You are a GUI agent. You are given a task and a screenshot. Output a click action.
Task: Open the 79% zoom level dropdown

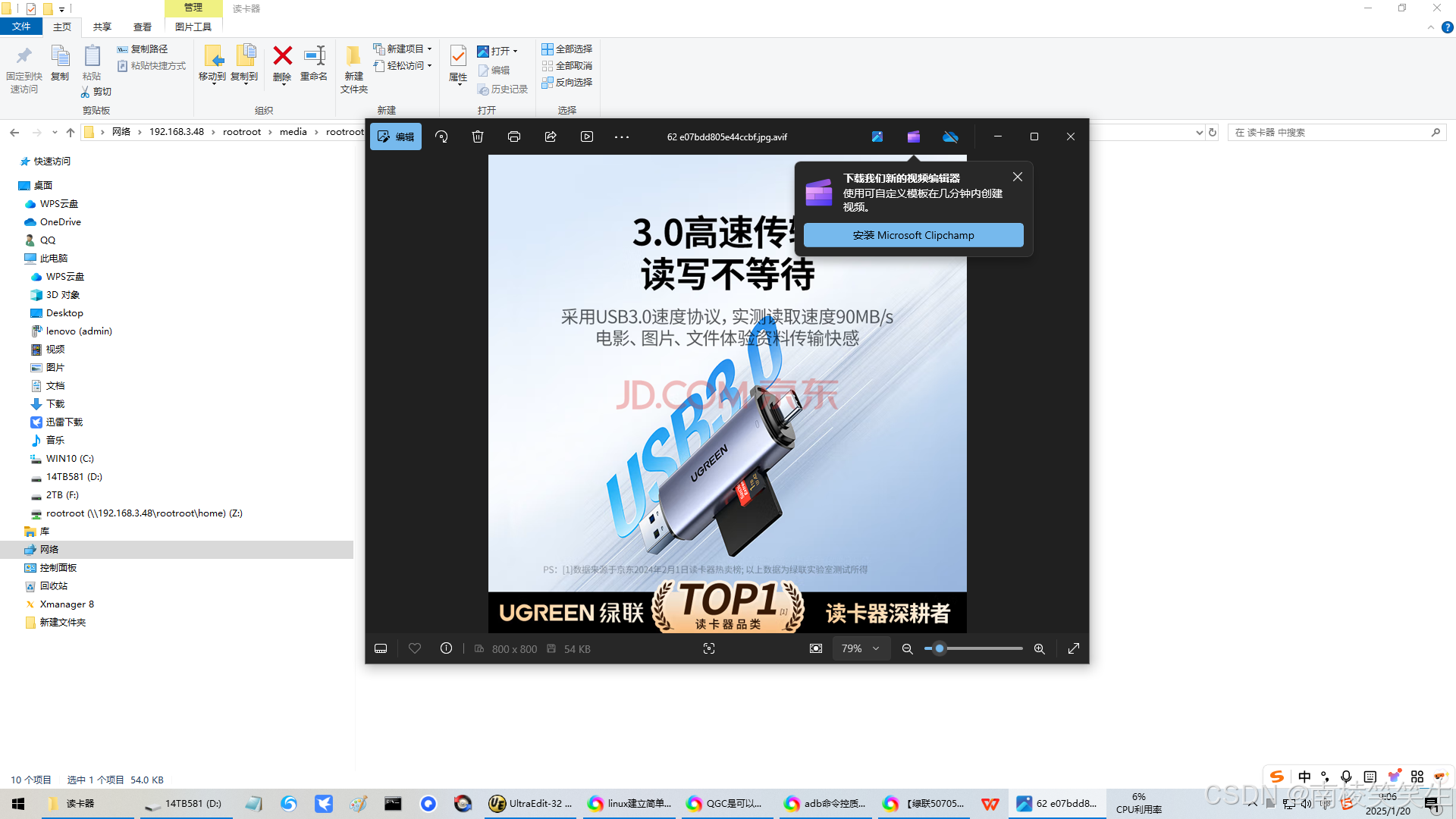(860, 648)
